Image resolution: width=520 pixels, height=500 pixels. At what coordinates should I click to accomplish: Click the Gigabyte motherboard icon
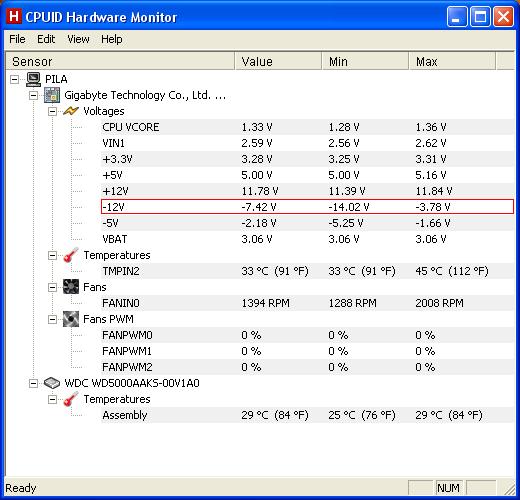tap(52, 95)
